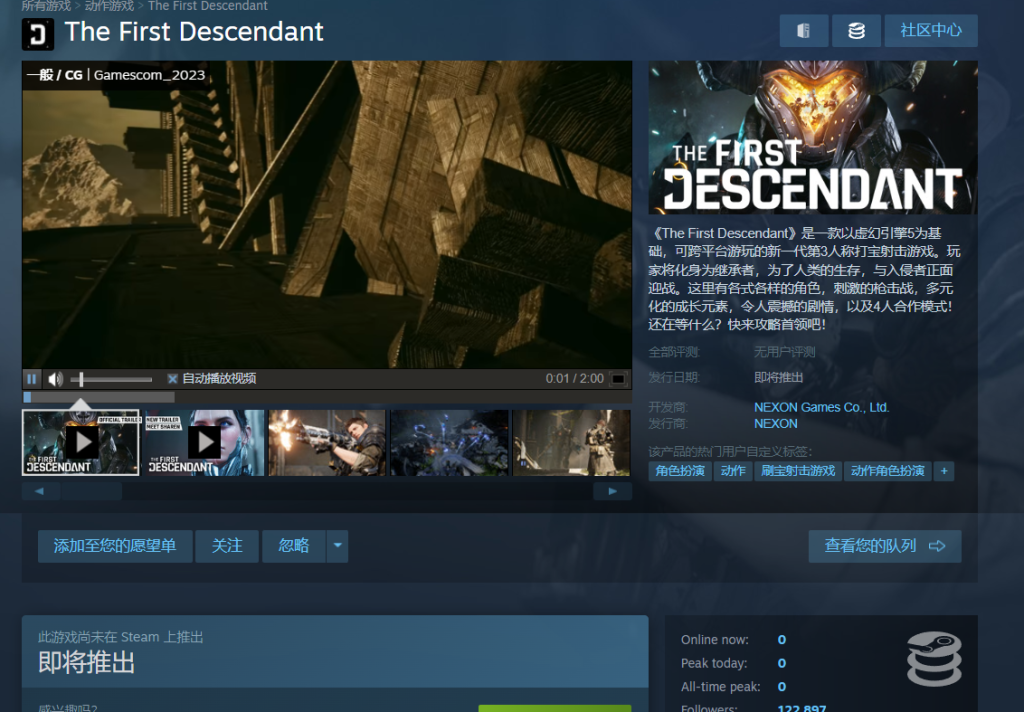Image resolution: width=1024 pixels, height=712 pixels.
Task: Mute the video with speaker icon
Action: coord(56,379)
